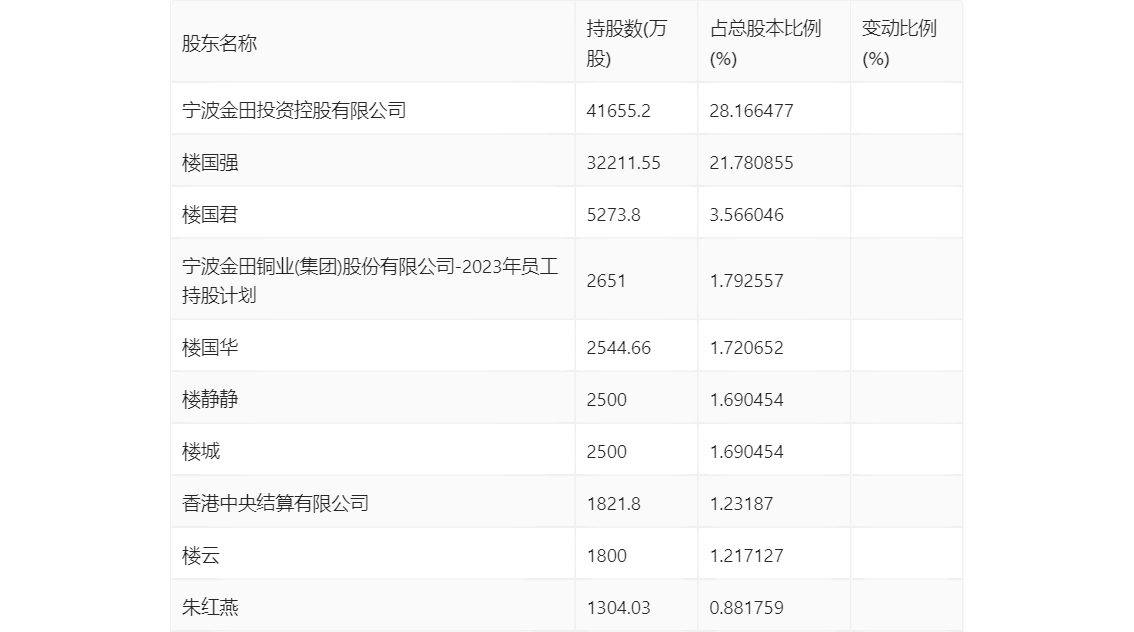This screenshot has width=1134, height=632.
Task: Select 2500 in the 楼城 row
Action: (606, 452)
